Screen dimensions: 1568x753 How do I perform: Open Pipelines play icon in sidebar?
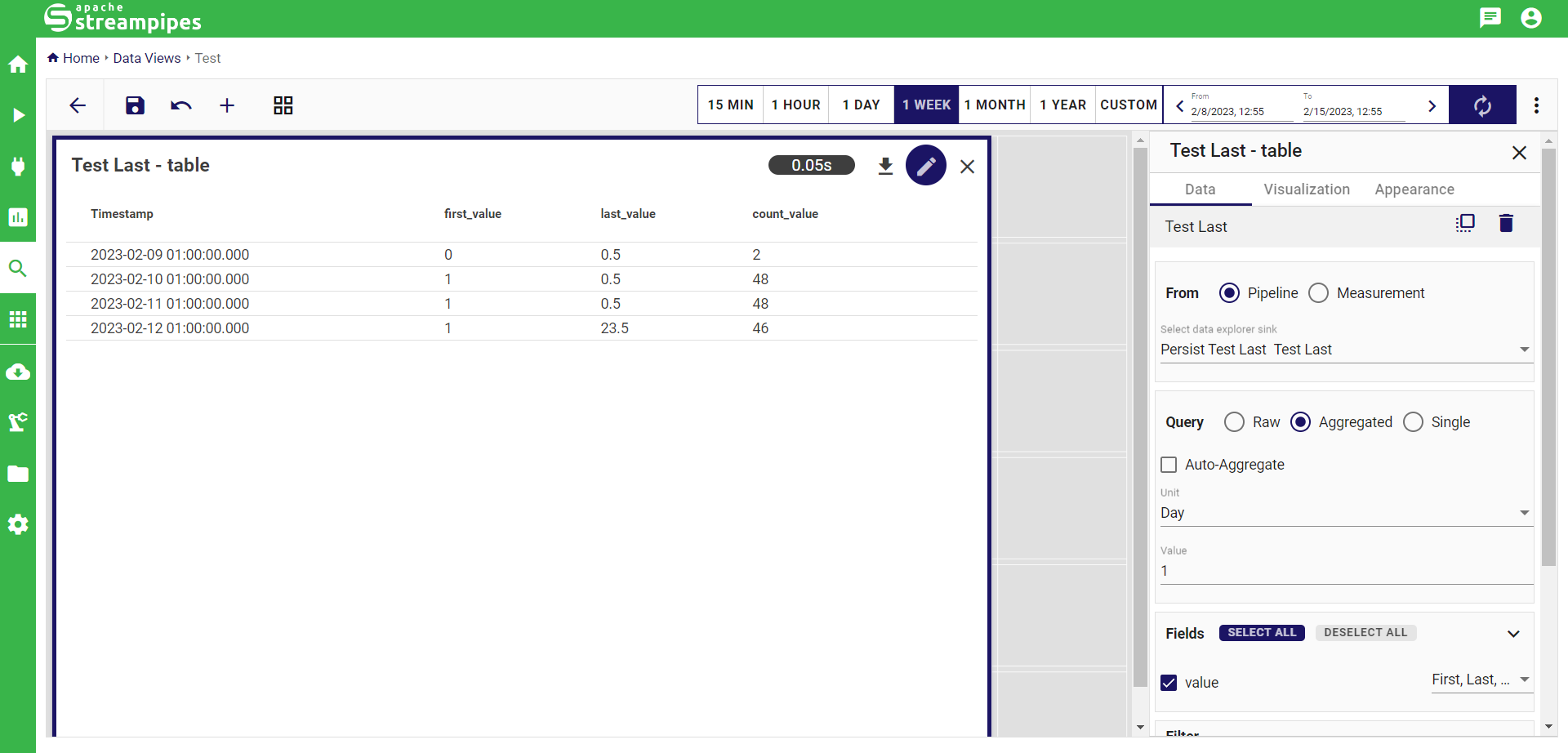click(18, 115)
